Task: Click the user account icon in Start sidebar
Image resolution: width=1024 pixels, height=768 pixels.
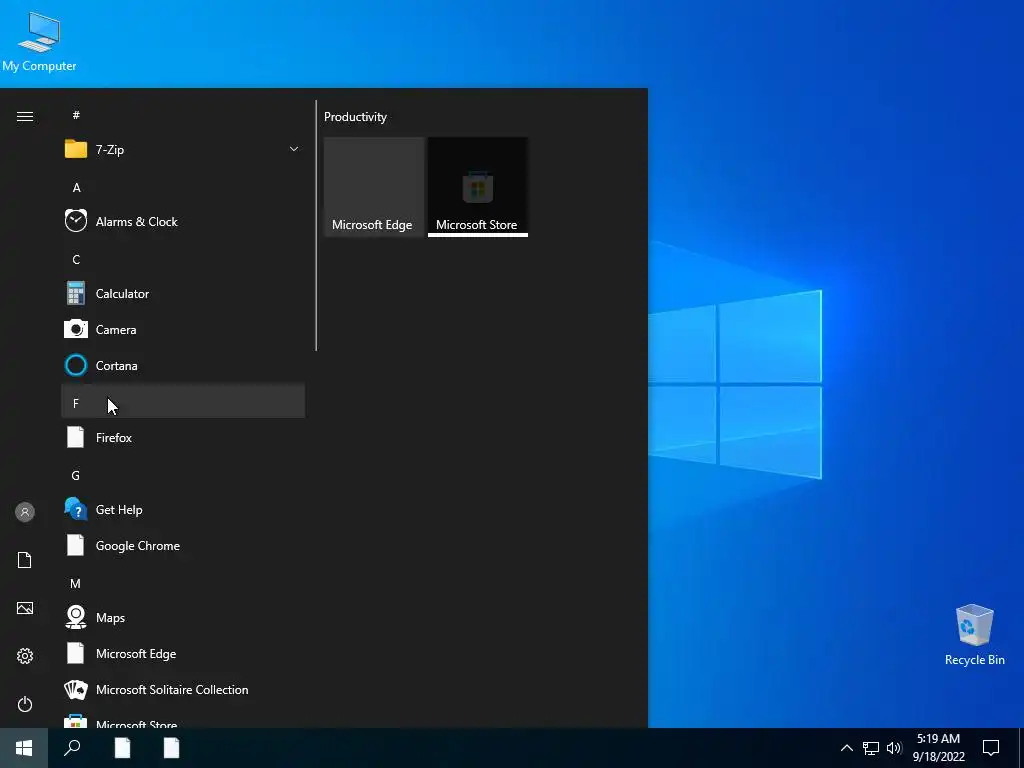Action: tap(25, 512)
